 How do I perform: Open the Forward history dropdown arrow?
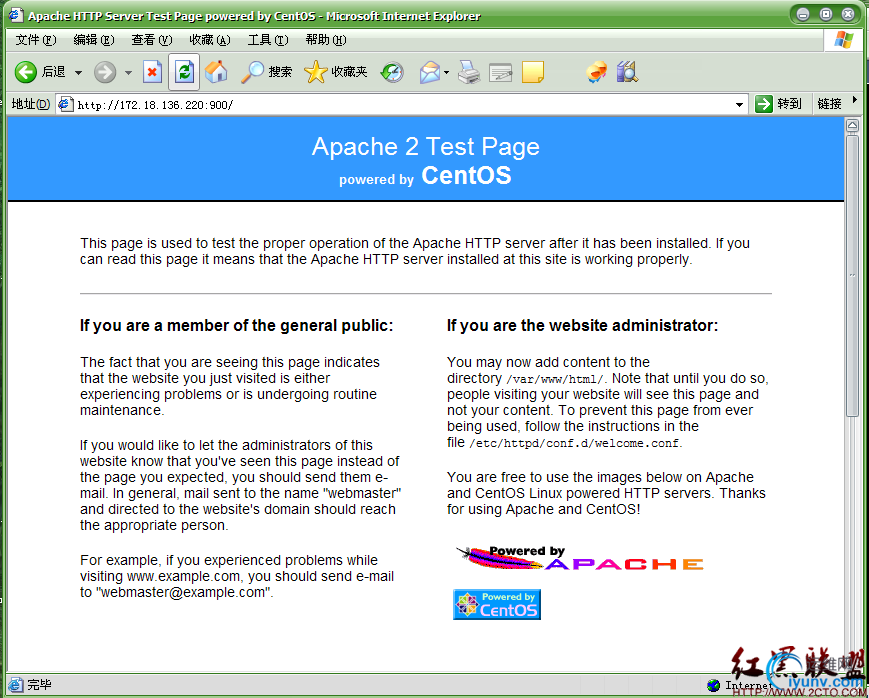[x=129, y=73]
